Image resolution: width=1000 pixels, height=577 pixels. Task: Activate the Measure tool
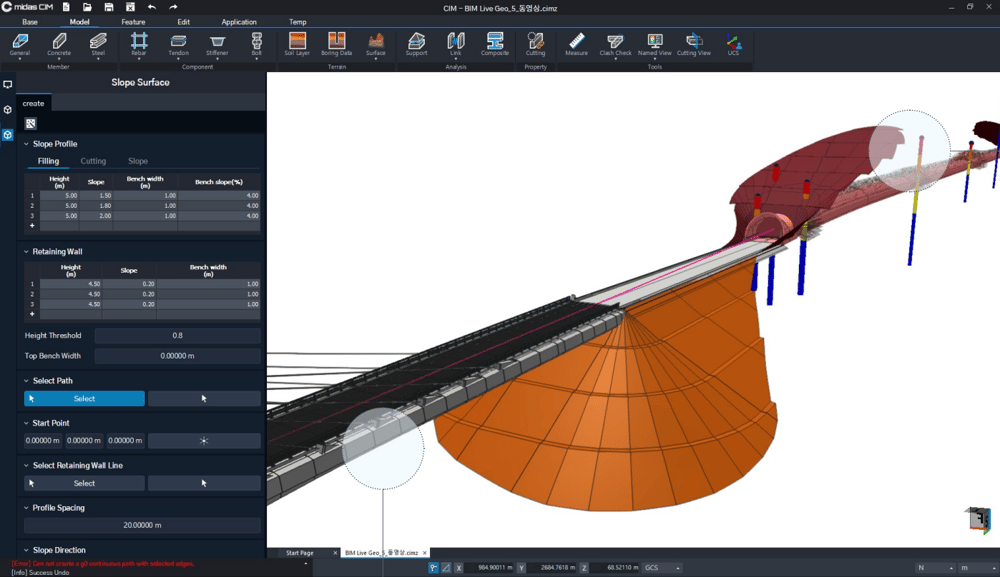point(576,43)
